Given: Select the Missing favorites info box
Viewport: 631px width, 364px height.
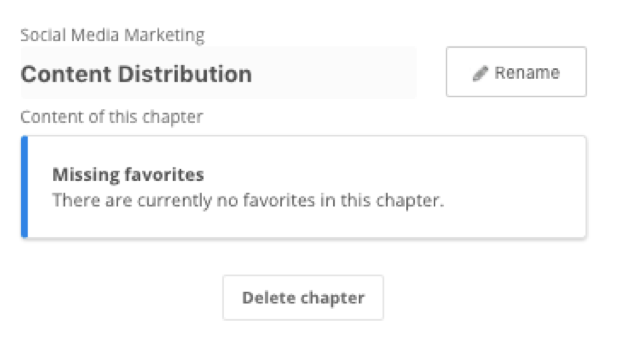Looking at the screenshot, I should (x=304, y=187).
